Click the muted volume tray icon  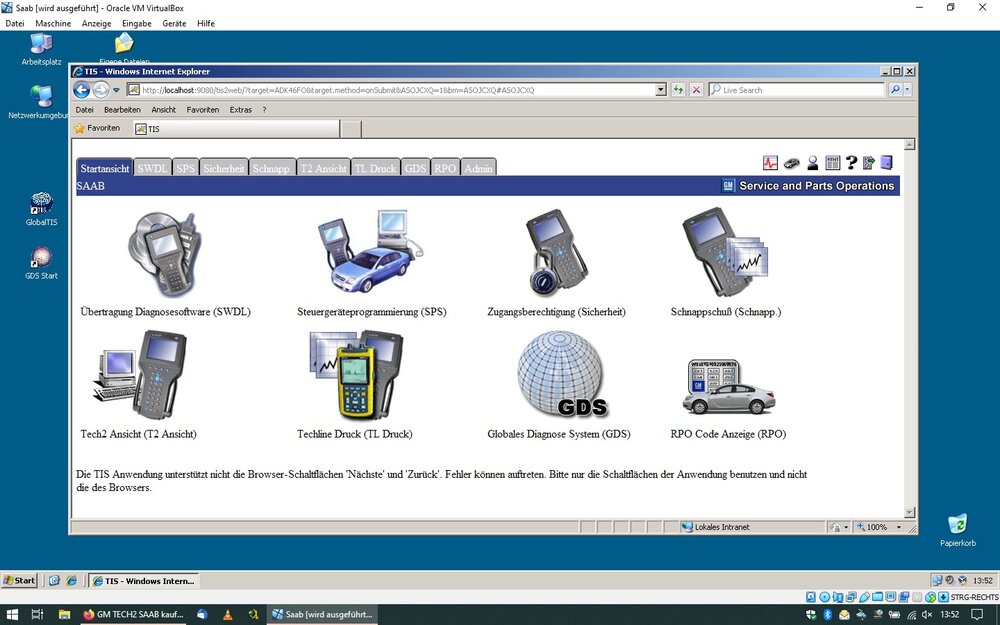[927, 615]
